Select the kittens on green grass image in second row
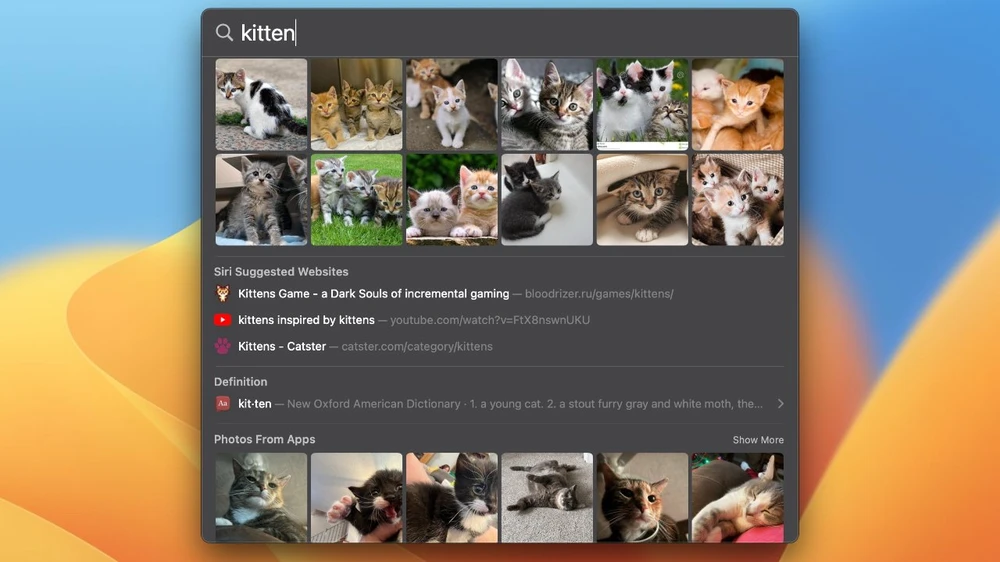Image resolution: width=1000 pixels, height=562 pixels. (x=356, y=199)
